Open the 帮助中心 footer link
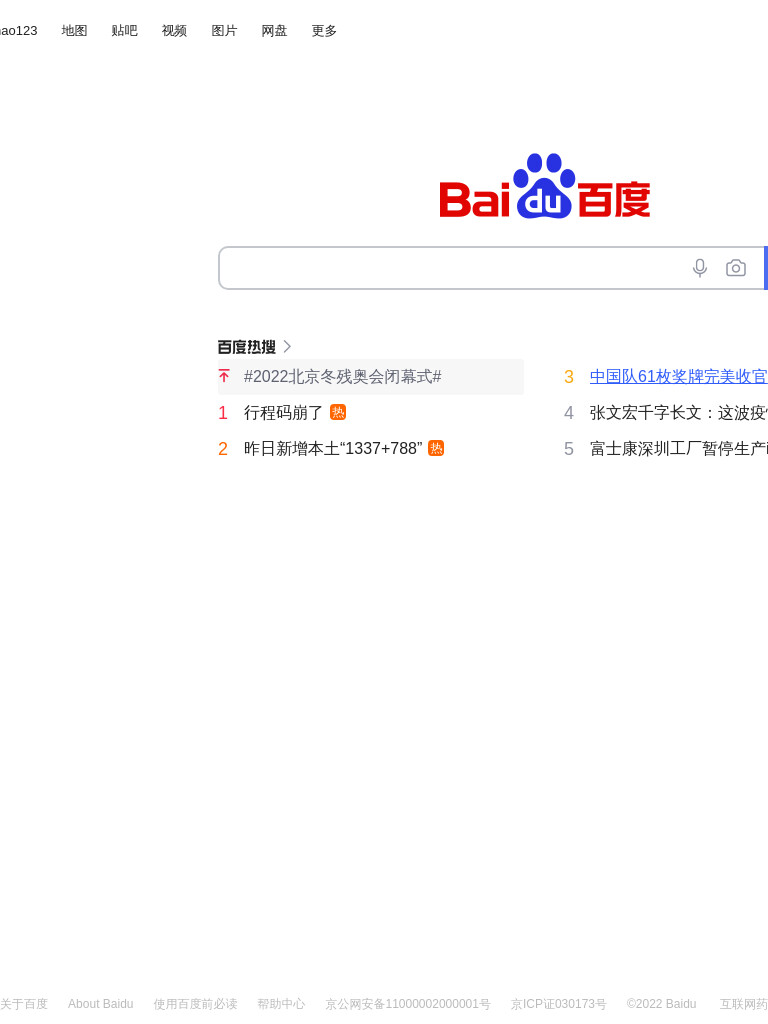Screen dimensions: 768x1024 (x=281, y=1004)
